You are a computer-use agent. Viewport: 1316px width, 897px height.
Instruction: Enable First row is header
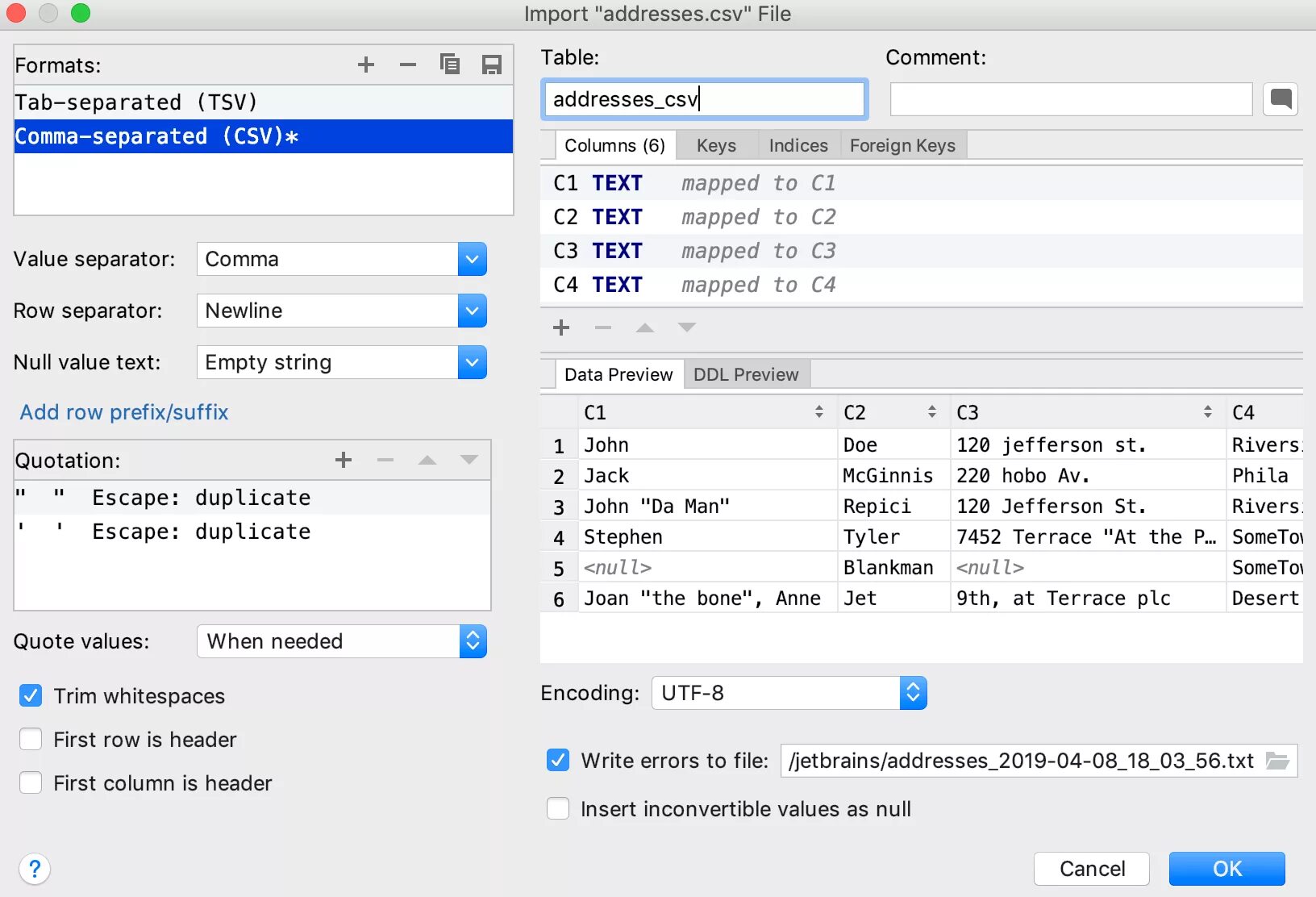pos(31,740)
